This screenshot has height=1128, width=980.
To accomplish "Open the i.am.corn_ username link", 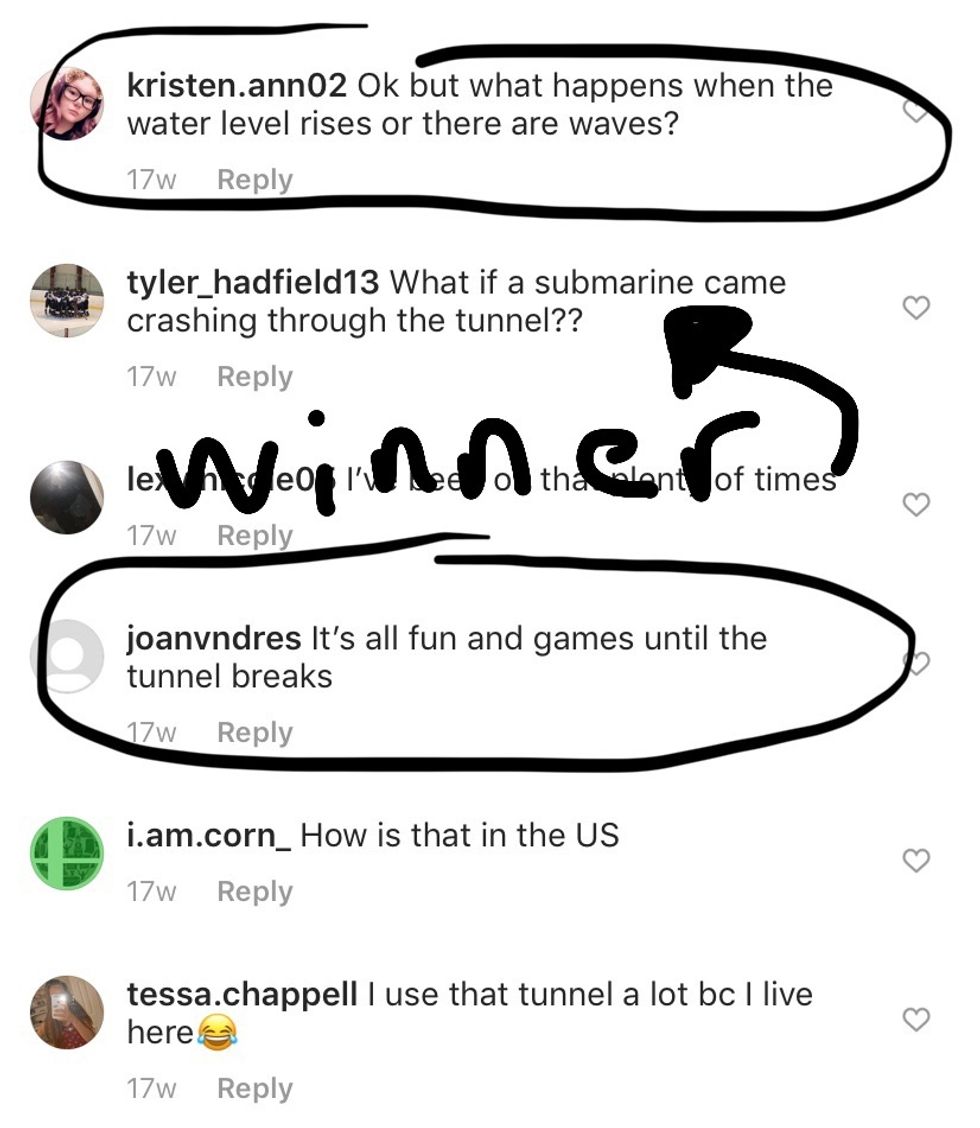I will click(209, 835).
